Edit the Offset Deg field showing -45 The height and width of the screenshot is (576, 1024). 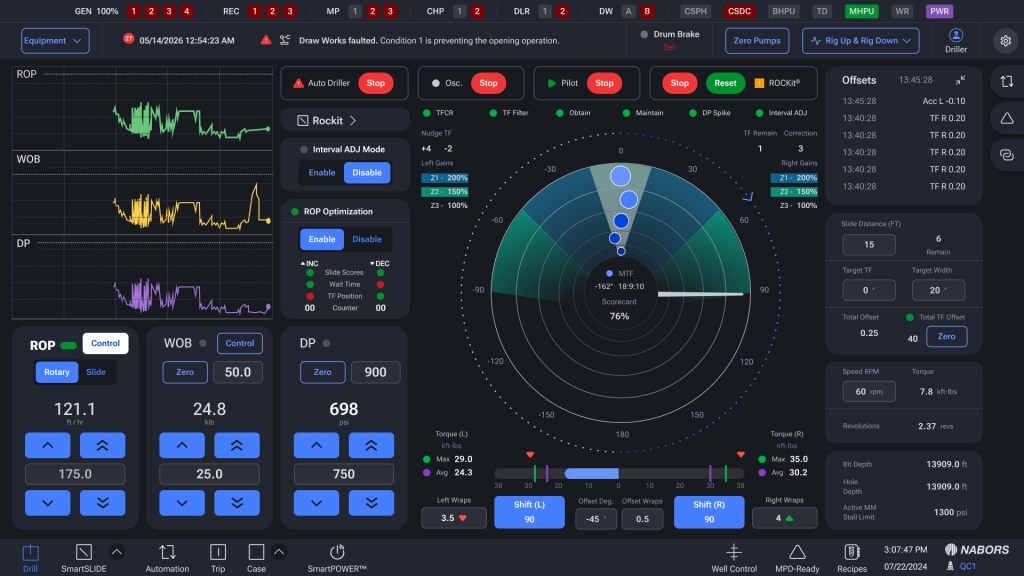596,519
